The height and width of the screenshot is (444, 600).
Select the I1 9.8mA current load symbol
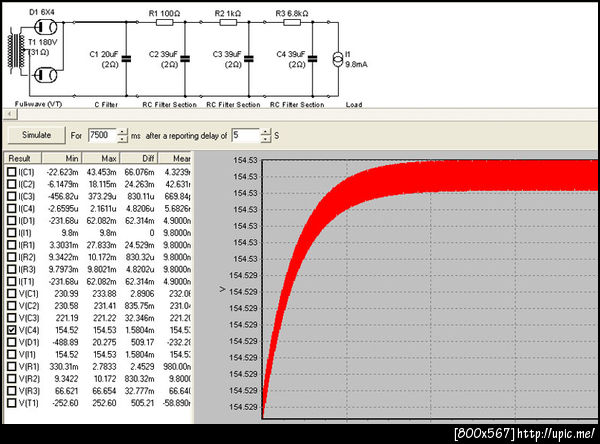338,59
